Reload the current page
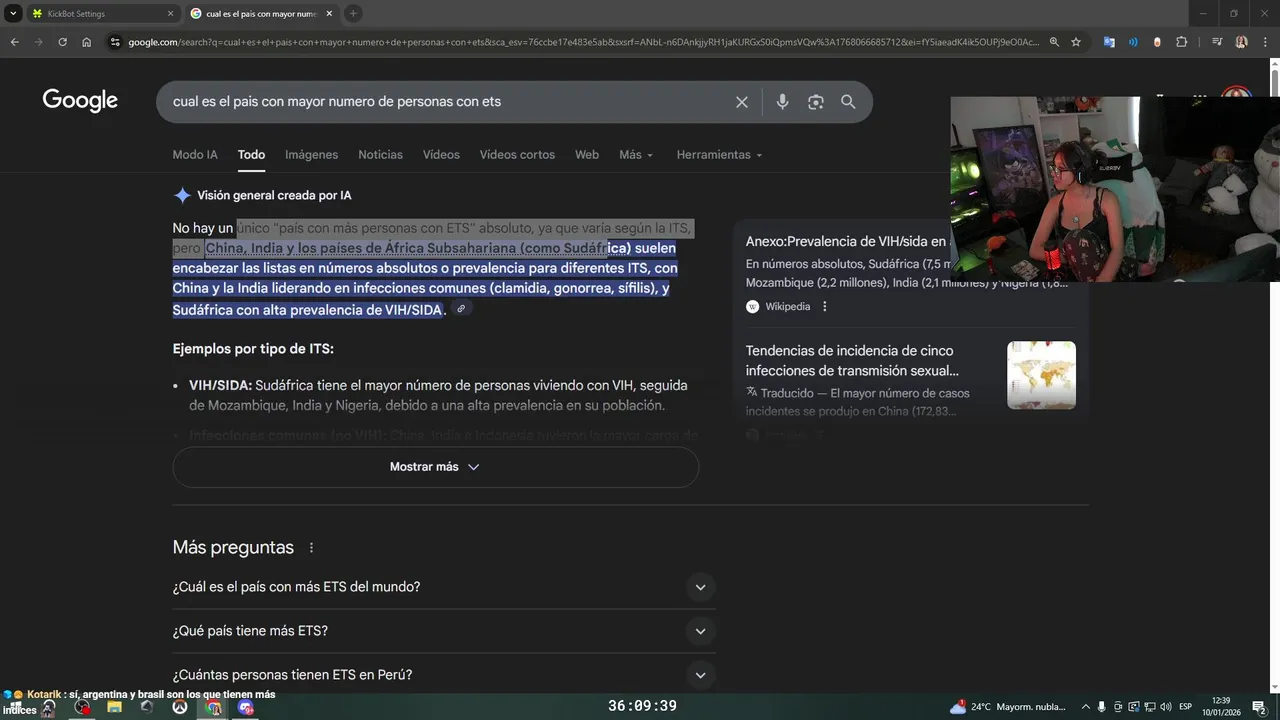Viewport: 1280px width, 720px height. tap(62, 42)
